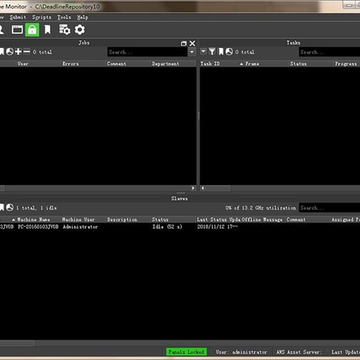Screen dimensions: 360x360
Task: Float the Jobs panel with the undock icon
Action: (184, 43)
